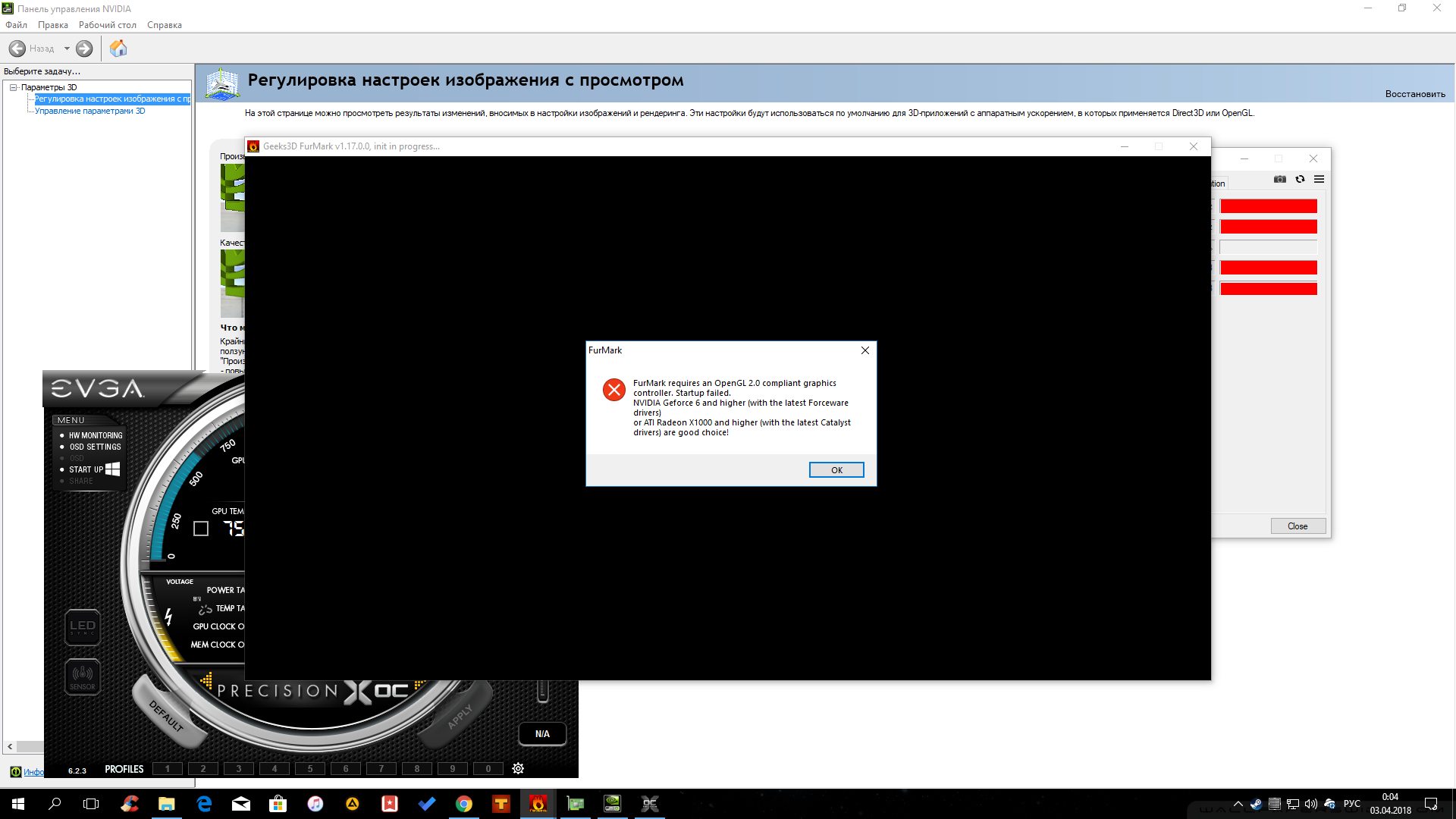The image size is (1456, 819).
Task: Select profile slot 9 in Precision
Action: [x=452, y=768]
